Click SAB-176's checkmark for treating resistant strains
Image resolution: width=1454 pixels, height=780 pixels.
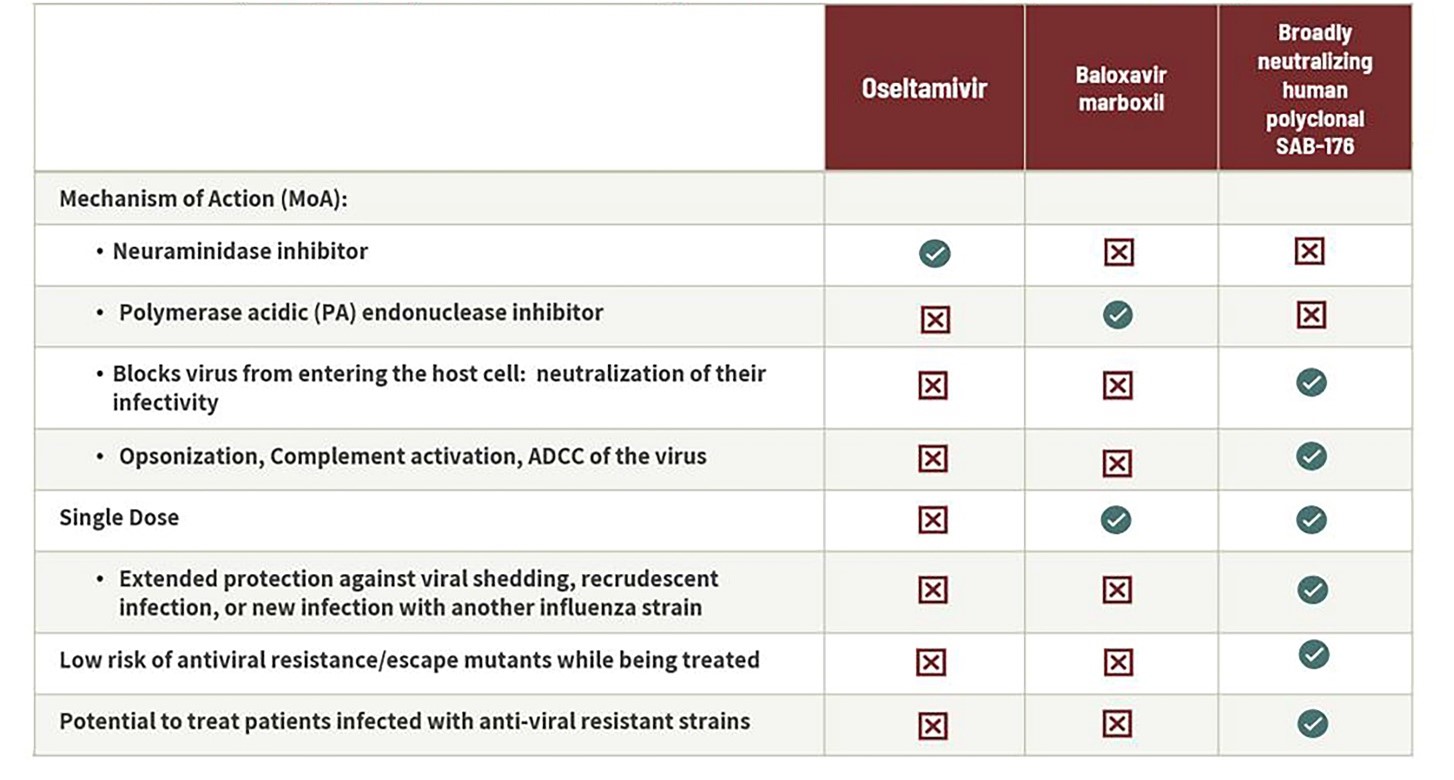coord(1312,723)
